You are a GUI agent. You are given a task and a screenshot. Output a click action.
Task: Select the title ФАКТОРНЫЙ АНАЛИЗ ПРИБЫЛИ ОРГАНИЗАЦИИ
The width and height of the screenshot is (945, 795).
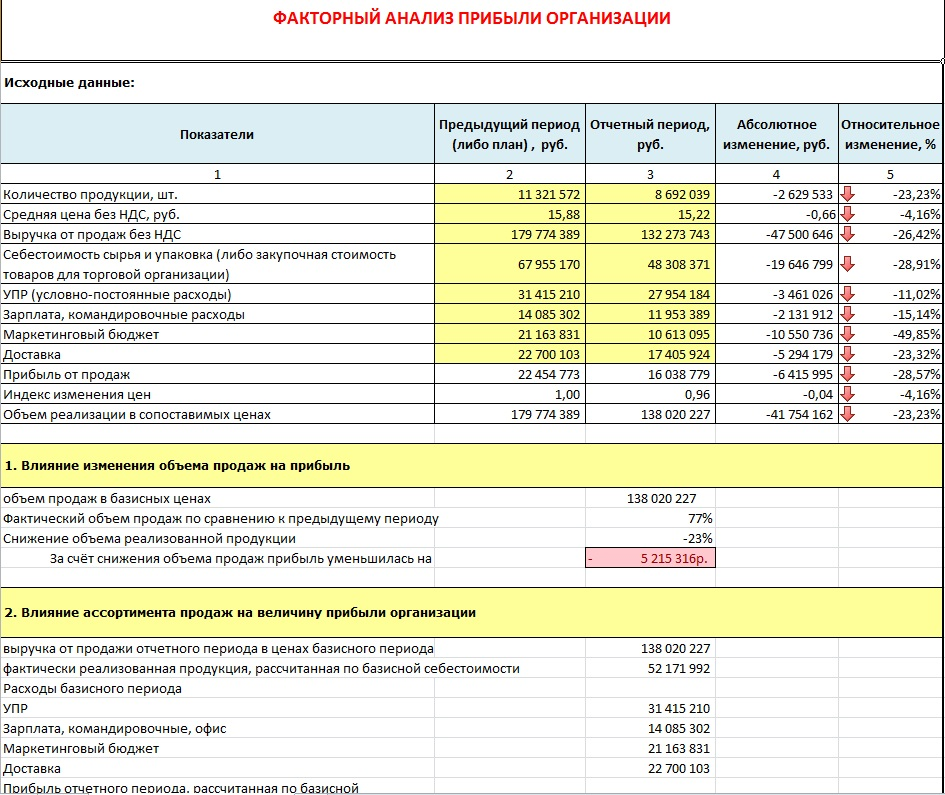(x=471, y=18)
